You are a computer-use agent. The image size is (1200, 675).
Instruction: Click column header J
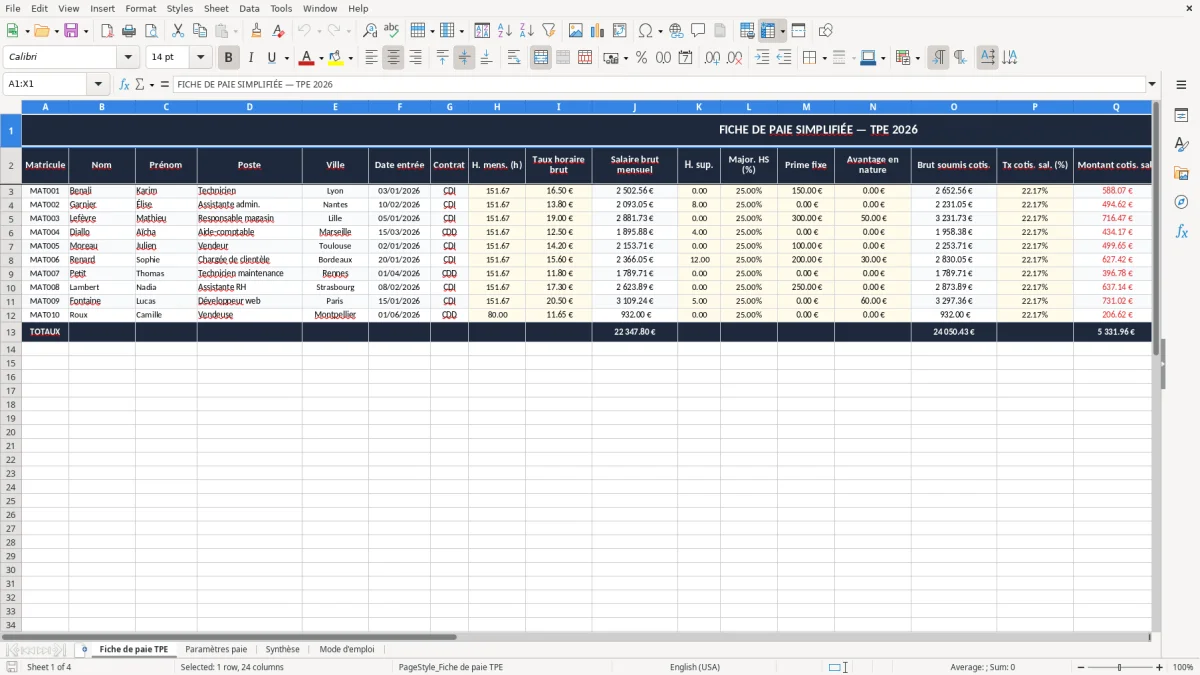(634, 106)
